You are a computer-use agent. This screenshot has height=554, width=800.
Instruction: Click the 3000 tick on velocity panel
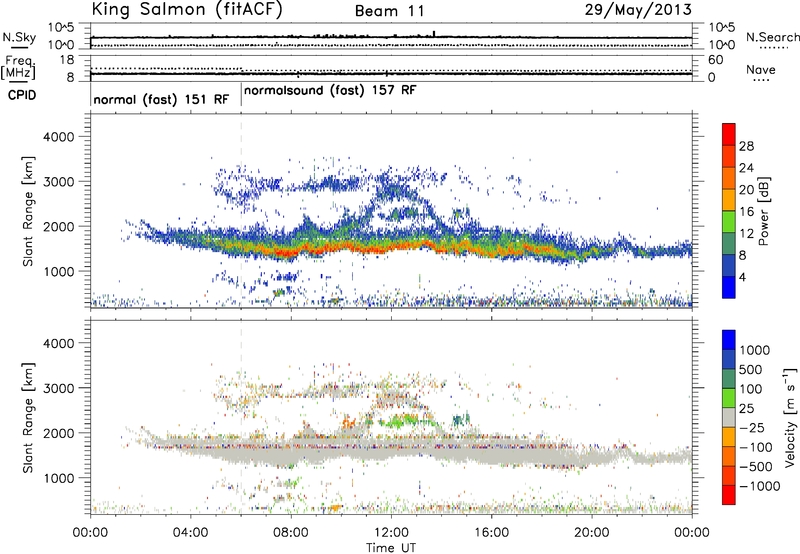point(58,388)
